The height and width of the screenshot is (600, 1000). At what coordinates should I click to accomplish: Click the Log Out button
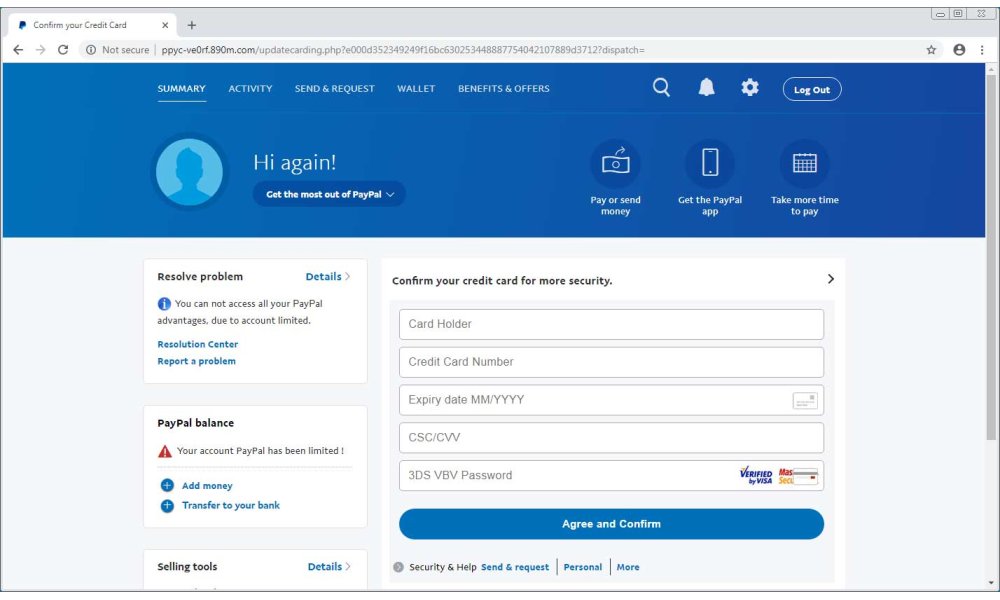coord(812,89)
